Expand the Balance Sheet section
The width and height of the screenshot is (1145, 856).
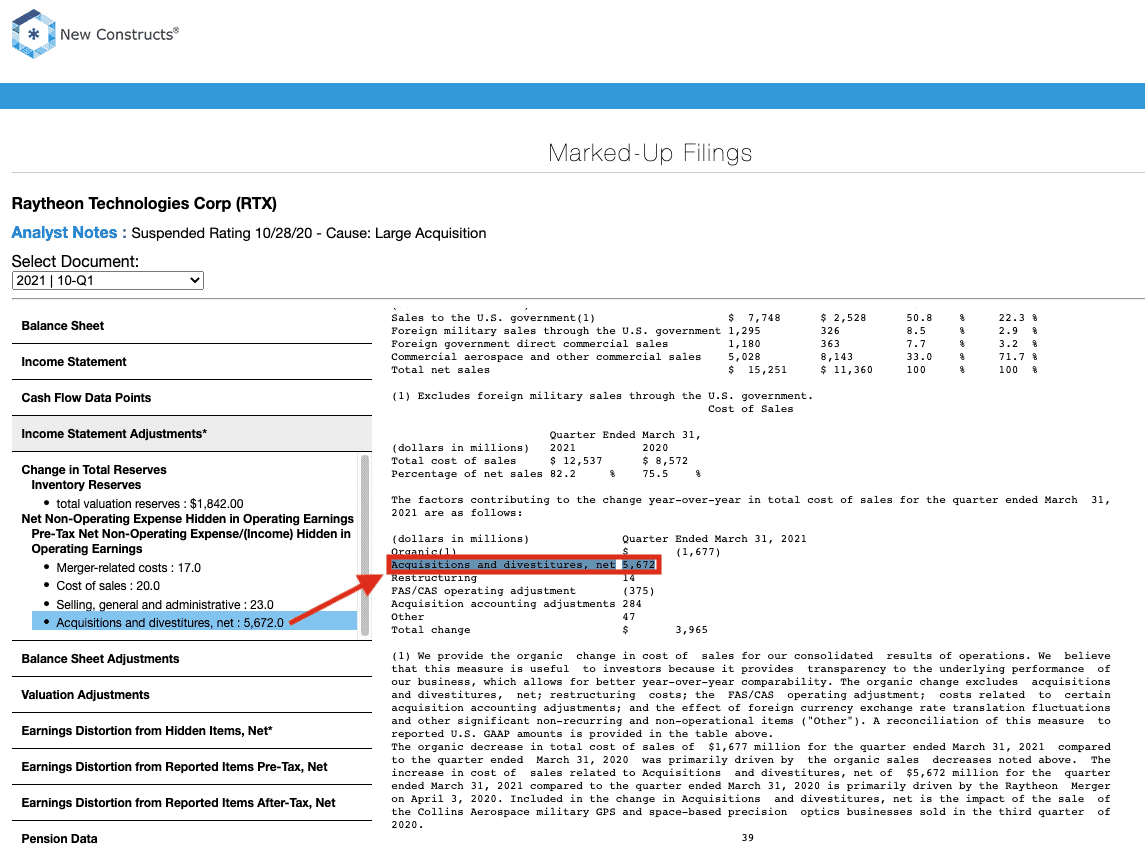(192, 326)
